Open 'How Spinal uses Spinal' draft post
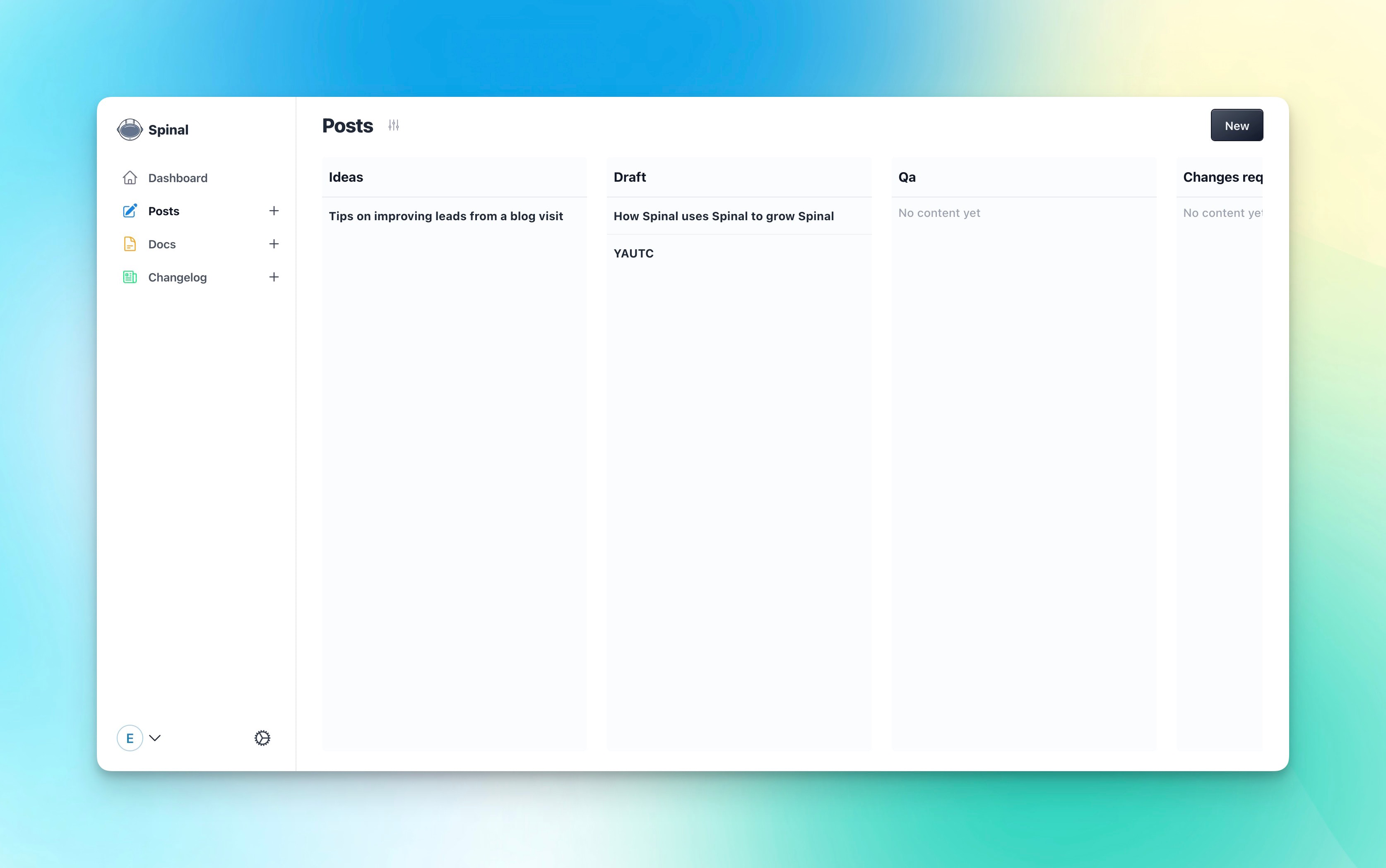The width and height of the screenshot is (1386, 868). click(x=724, y=216)
